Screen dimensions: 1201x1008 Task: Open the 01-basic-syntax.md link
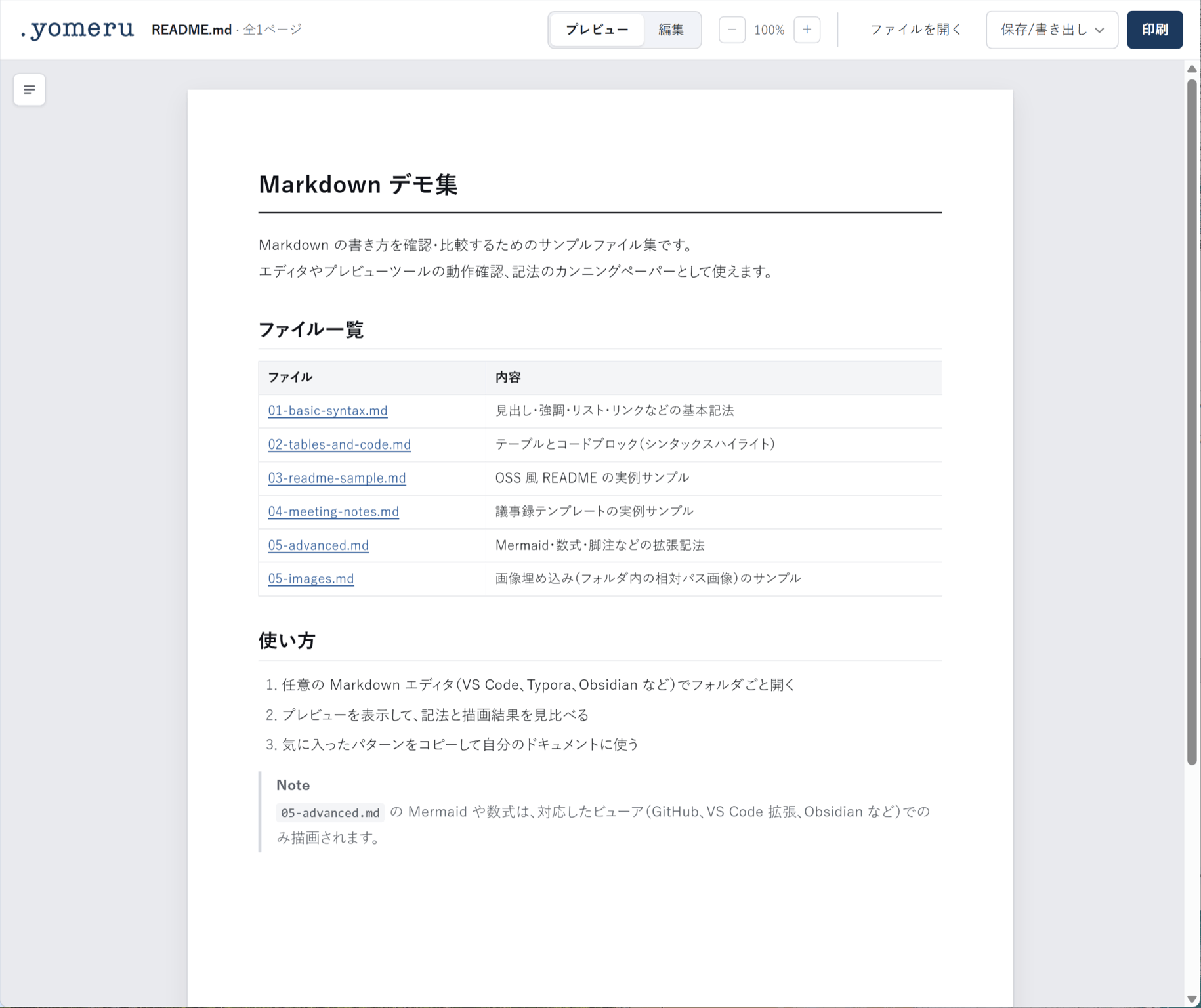tap(327, 411)
